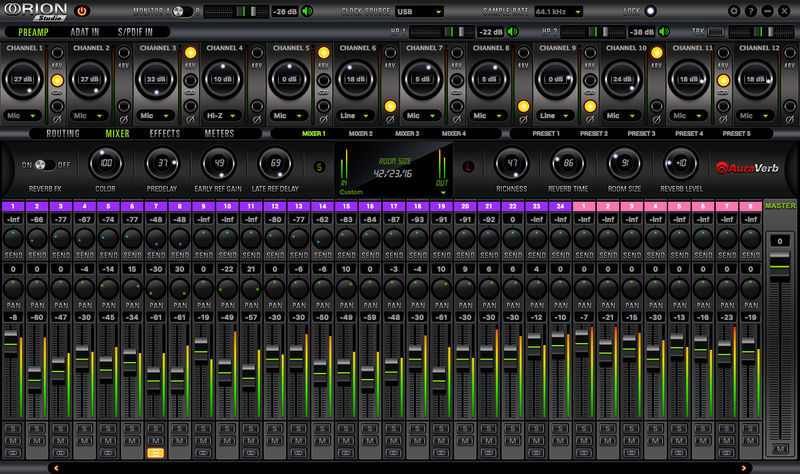Click the reverb S button next to Late Ref Delay
This screenshot has height=474, width=800.
[x=319, y=167]
